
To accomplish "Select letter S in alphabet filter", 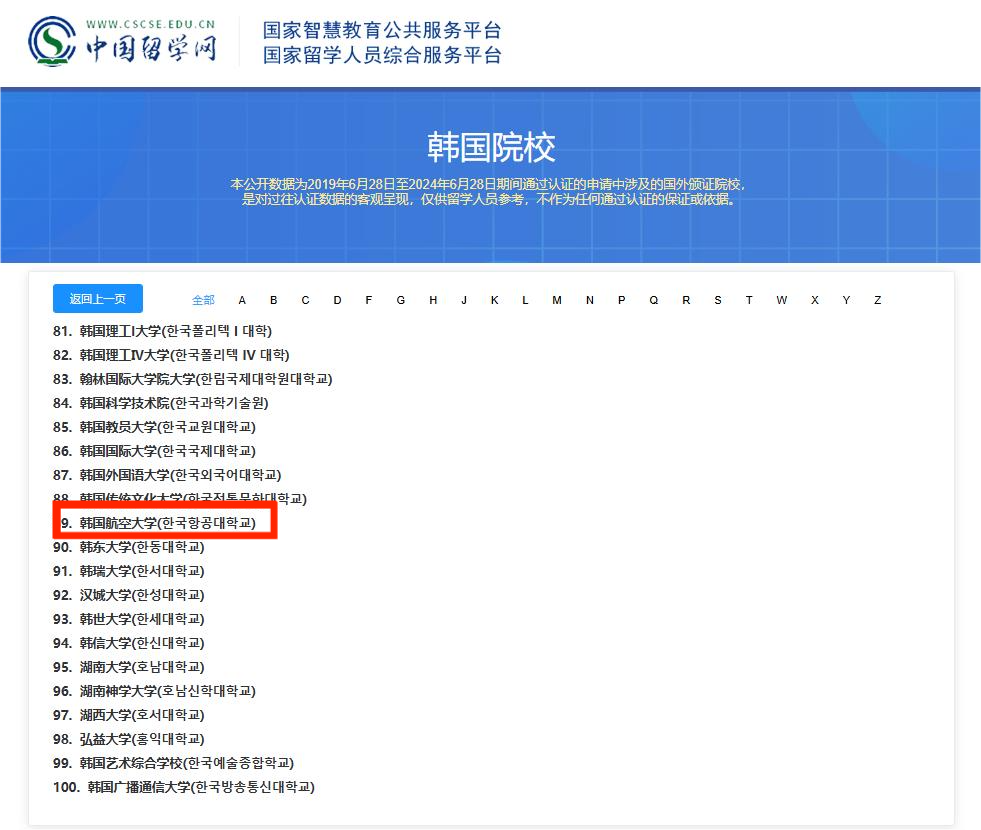I will 717,300.
